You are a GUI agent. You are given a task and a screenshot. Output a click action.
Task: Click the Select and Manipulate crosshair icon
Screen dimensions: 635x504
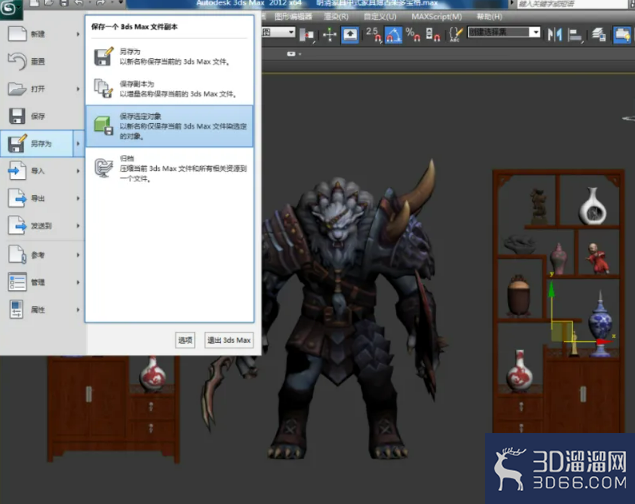click(x=330, y=35)
